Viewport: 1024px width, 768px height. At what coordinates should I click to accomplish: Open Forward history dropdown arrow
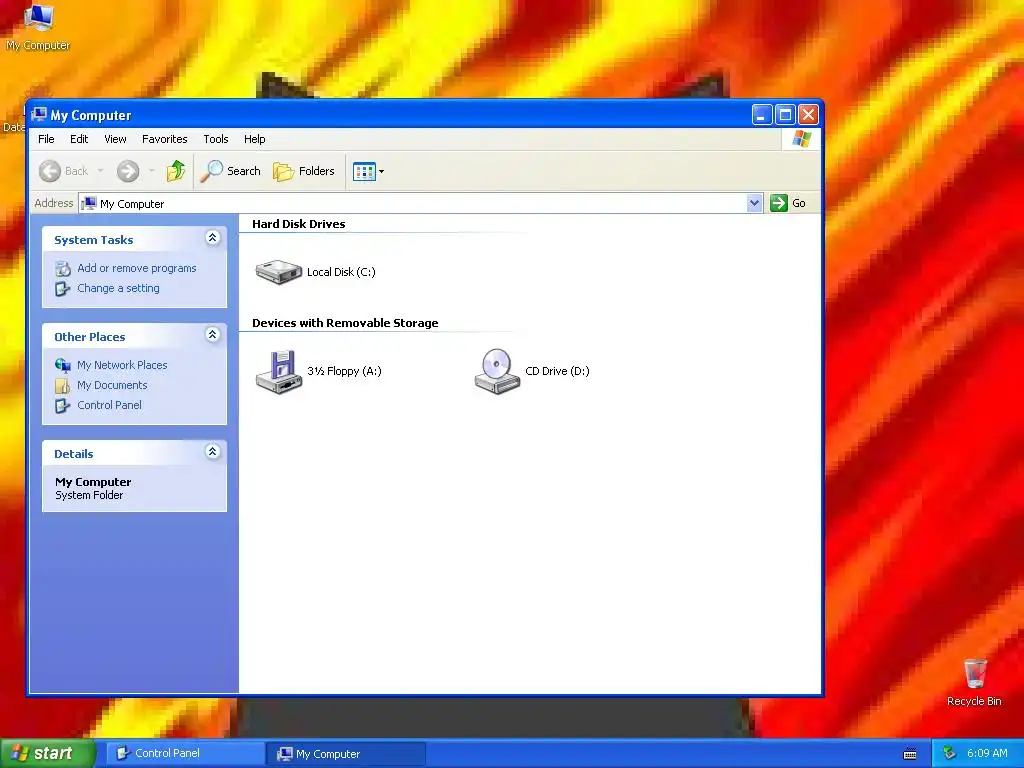pos(152,171)
